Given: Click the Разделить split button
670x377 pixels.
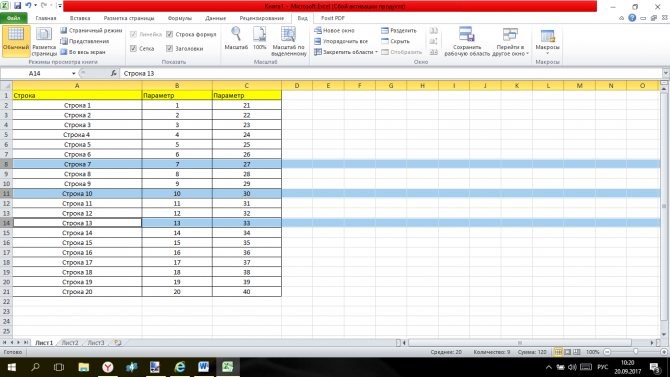Looking at the screenshot, I should click(399, 31).
